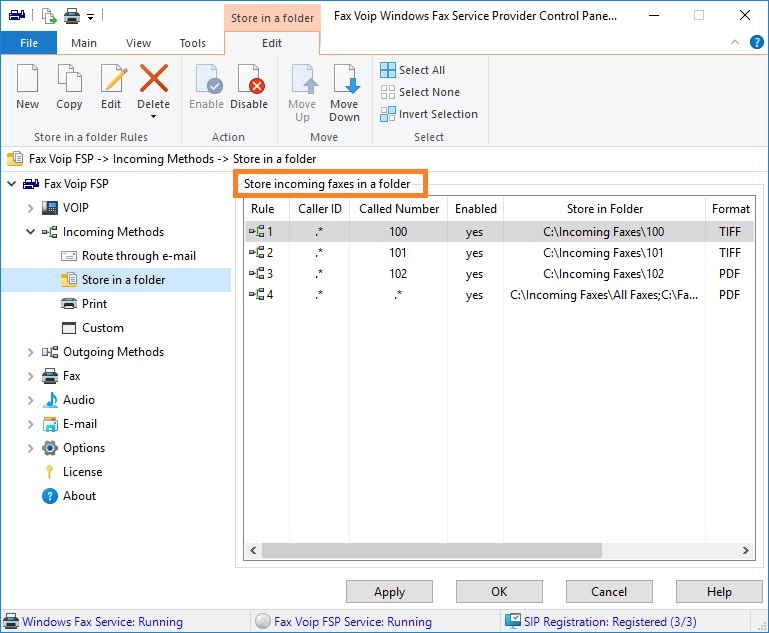Click the Enable action icon
769x633 pixels.
(208, 78)
